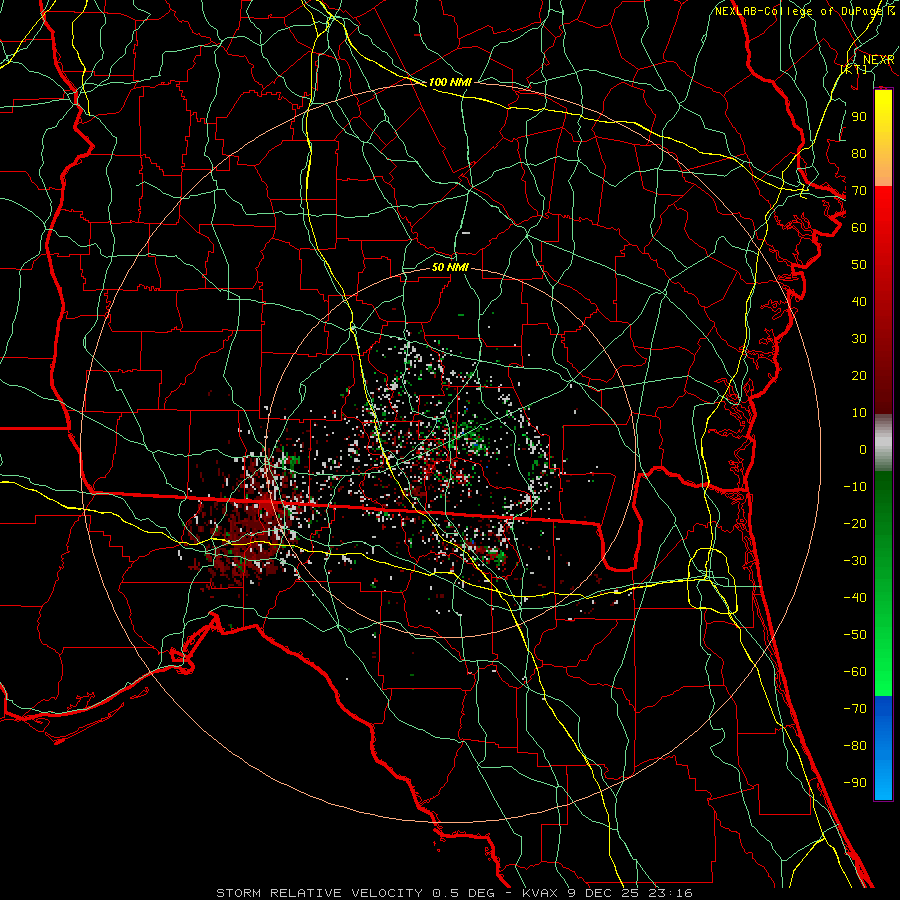900x900 pixels.
Task: Click the "-20" tick label on the velocity scale
Action: (855, 523)
